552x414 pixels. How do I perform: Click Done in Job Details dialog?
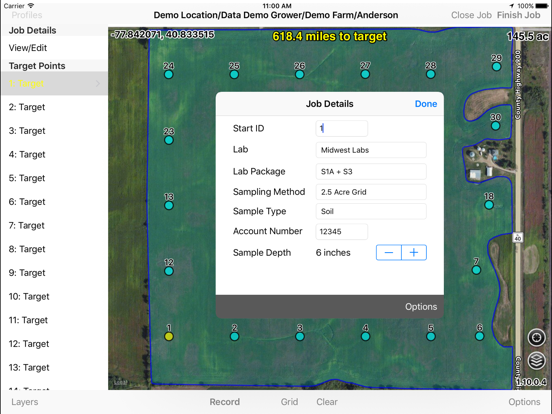point(426,104)
